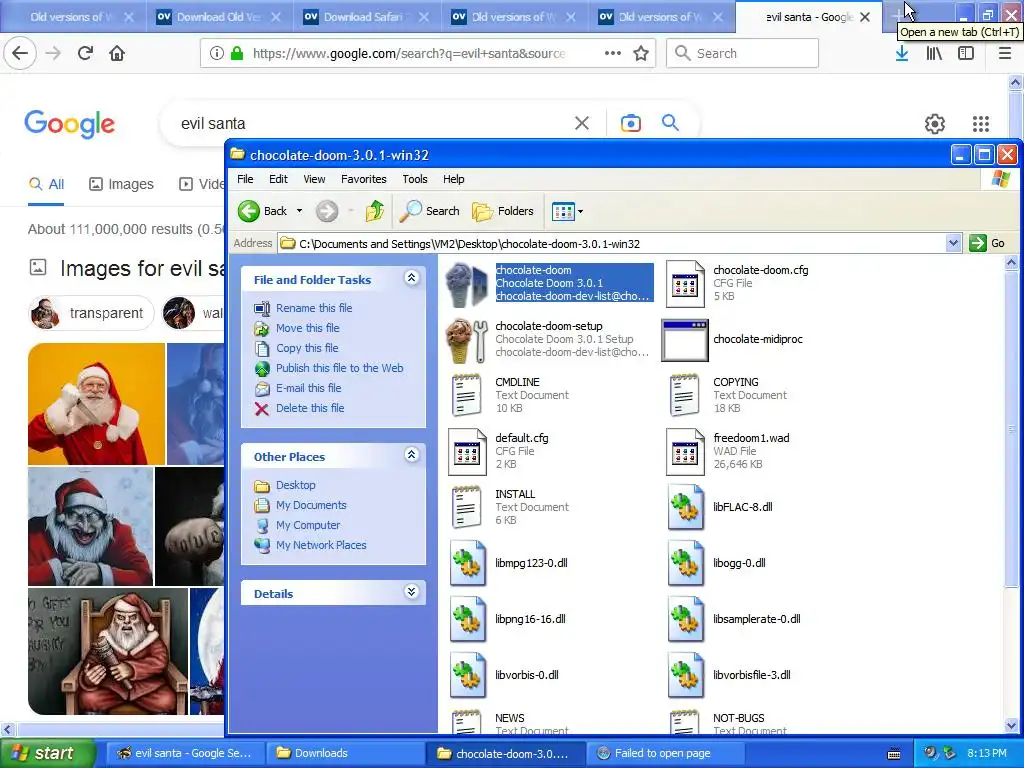Expand the Details panel
This screenshot has width=1024, height=768.
tap(411, 592)
